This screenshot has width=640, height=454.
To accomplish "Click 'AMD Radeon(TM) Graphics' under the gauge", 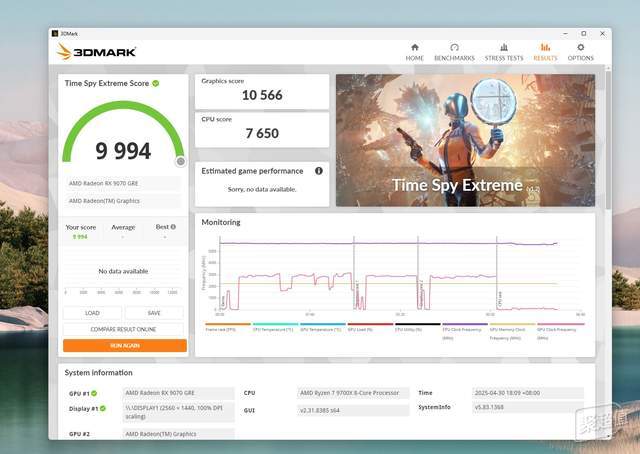I will coord(123,201).
